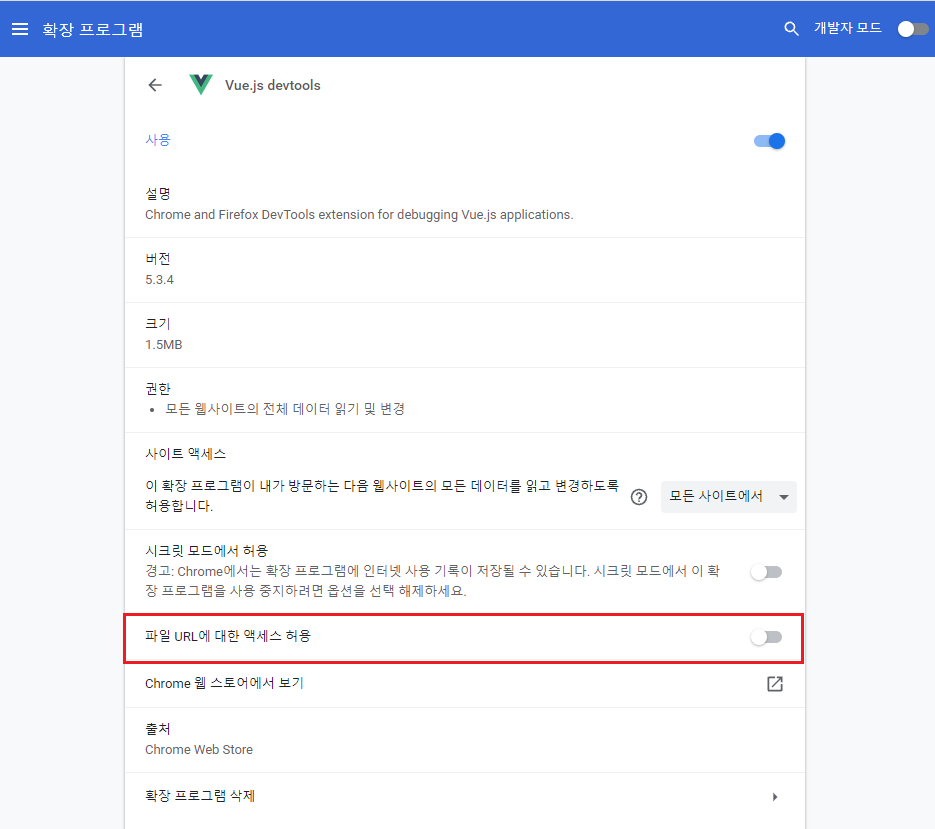The height and width of the screenshot is (829, 935).
Task: Click the 개발자 모드 label text
Action: tap(847, 28)
